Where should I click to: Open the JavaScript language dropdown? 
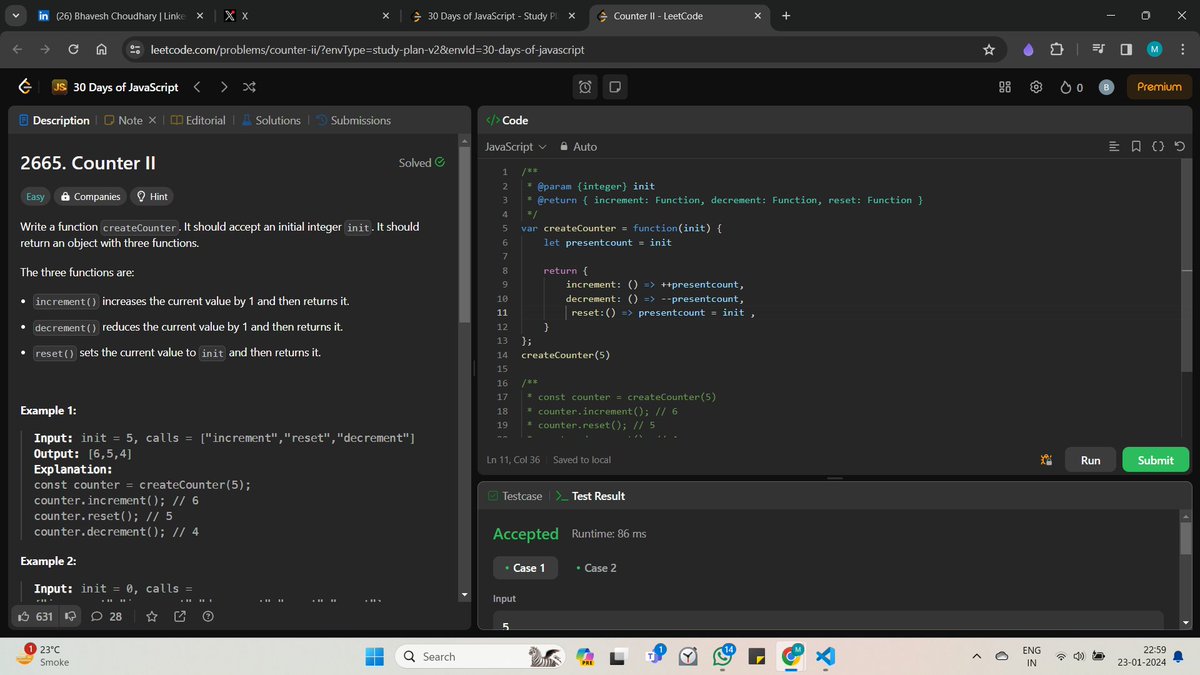click(x=516, y=146)
